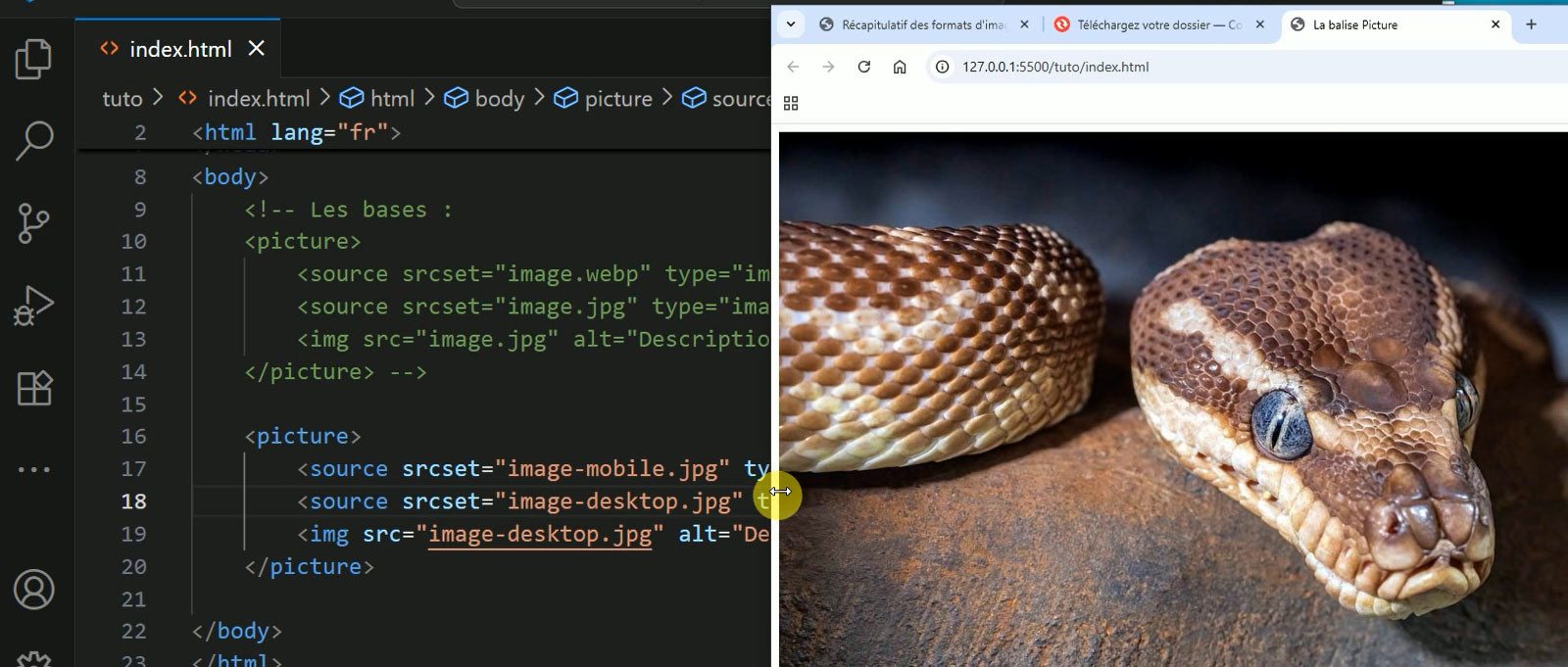Open the Source Control view
Screen dimensions: 1568x667
[x=34, y=223]
